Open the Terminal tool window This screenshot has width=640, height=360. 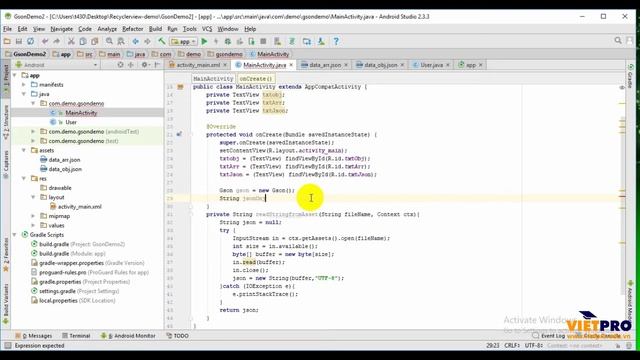click(x=76, y=336)
